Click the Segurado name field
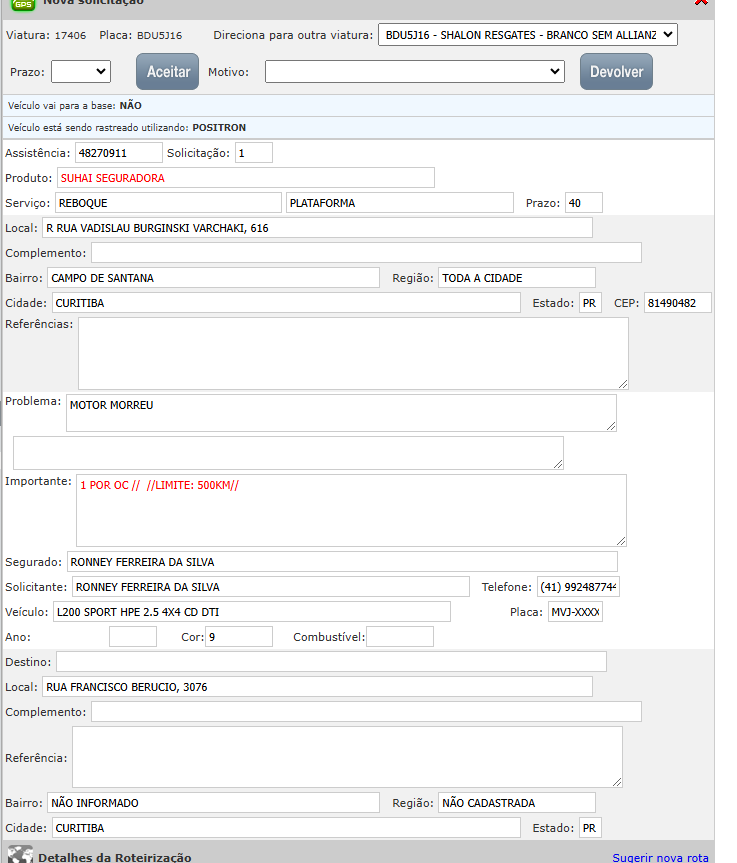 coord(342,561)
